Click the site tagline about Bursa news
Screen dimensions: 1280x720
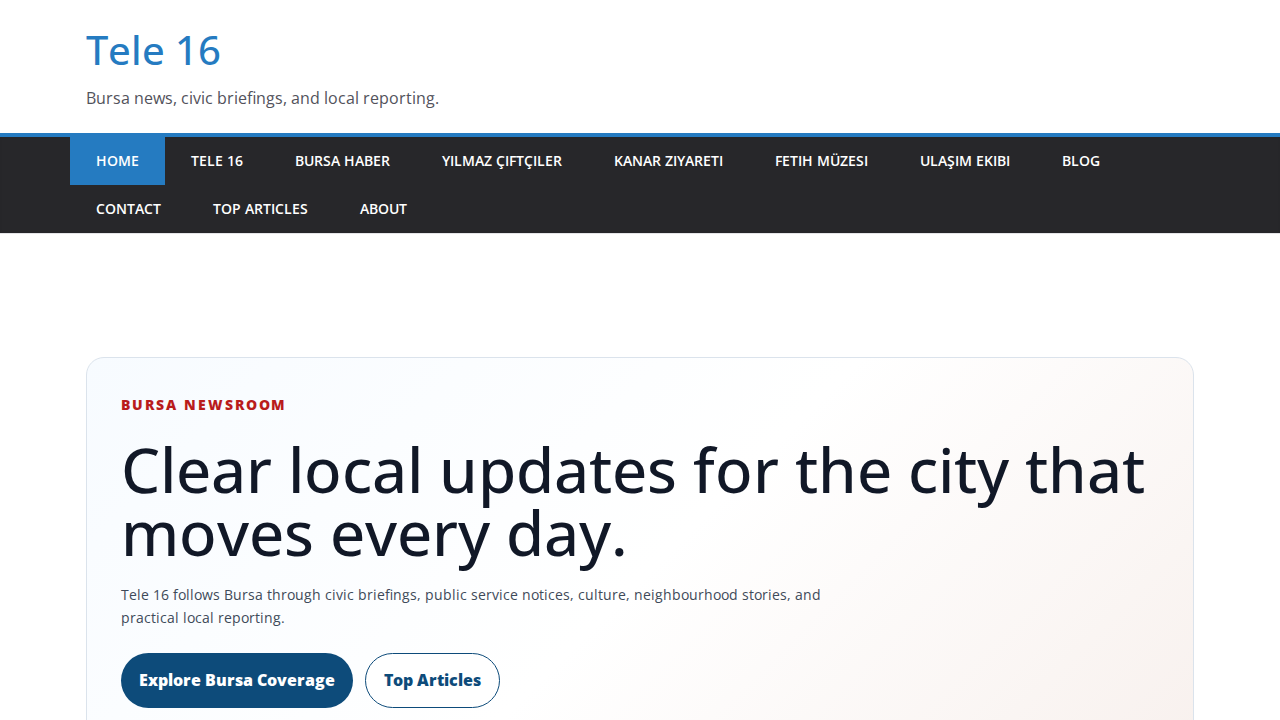tap(262, 98)
